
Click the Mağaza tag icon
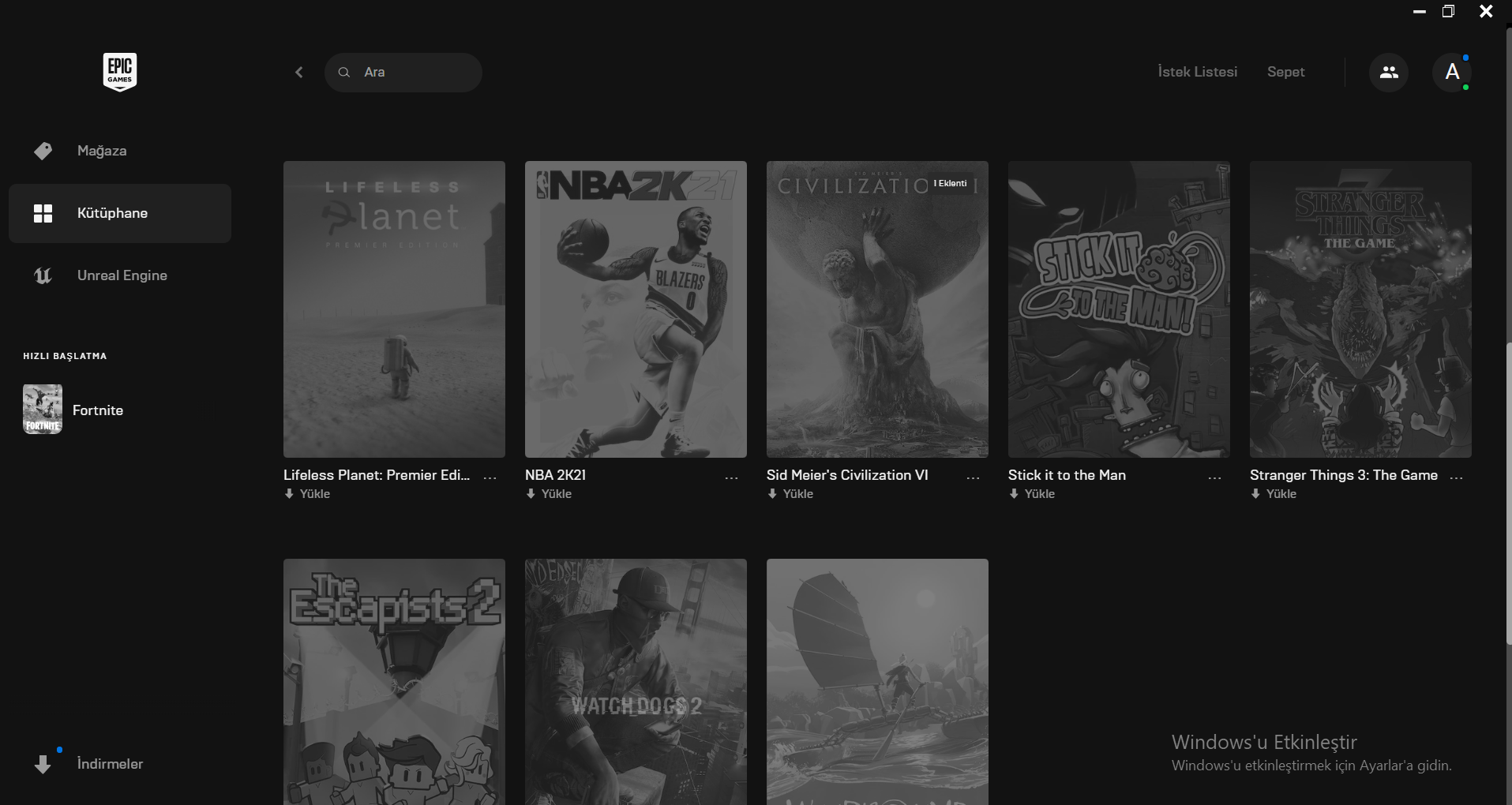43,151
